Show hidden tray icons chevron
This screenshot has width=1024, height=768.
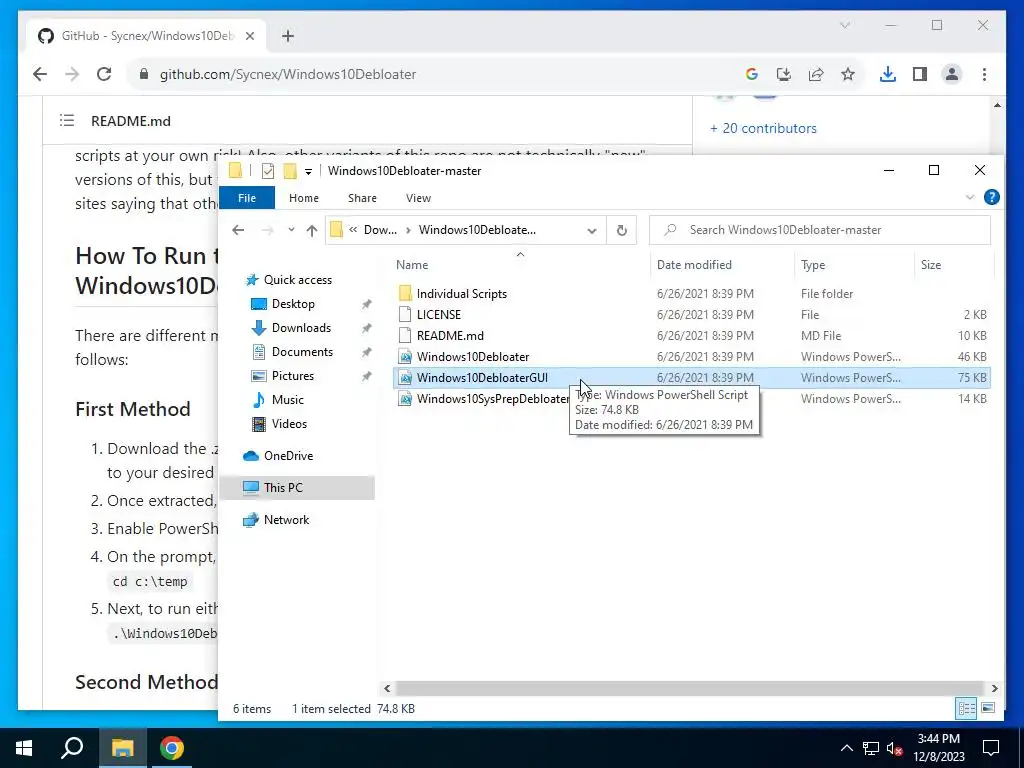coord(846,748)
